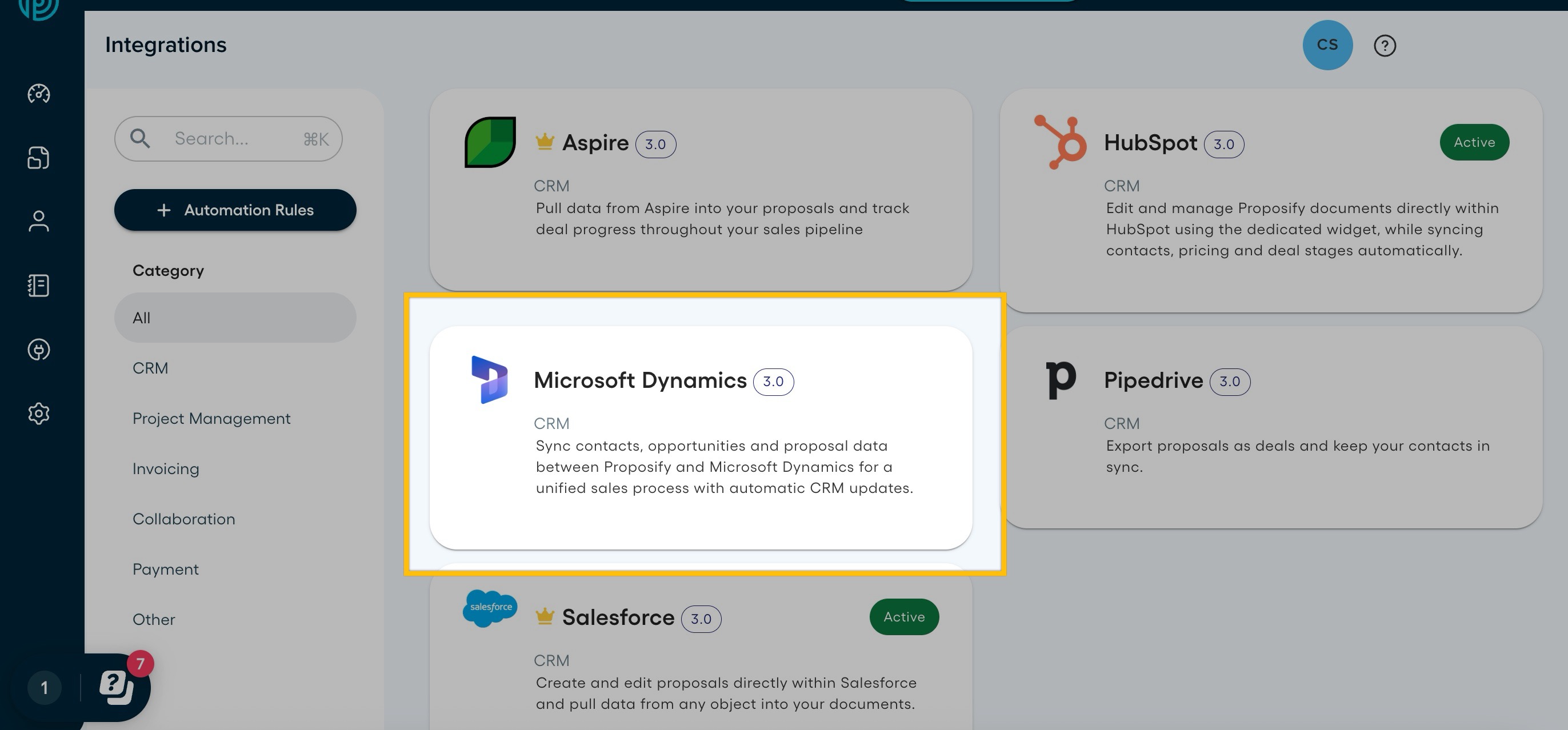Open the HubSpot integration title
This screenshot has width=1568, height=730.
[1150, 142]
